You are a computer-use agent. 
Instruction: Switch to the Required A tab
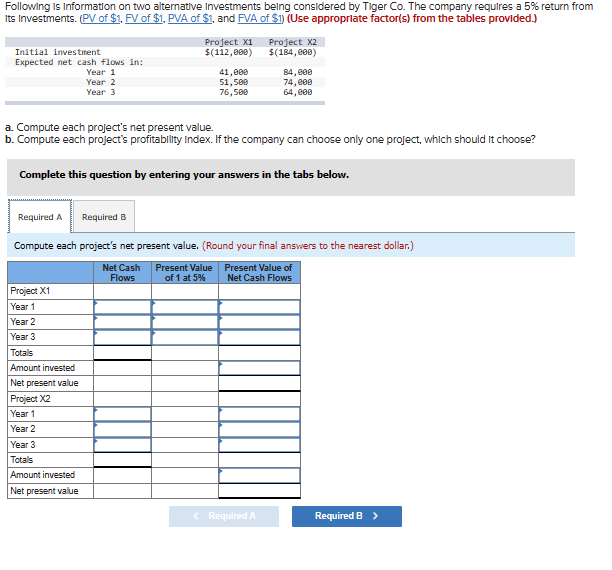point(40,217)
